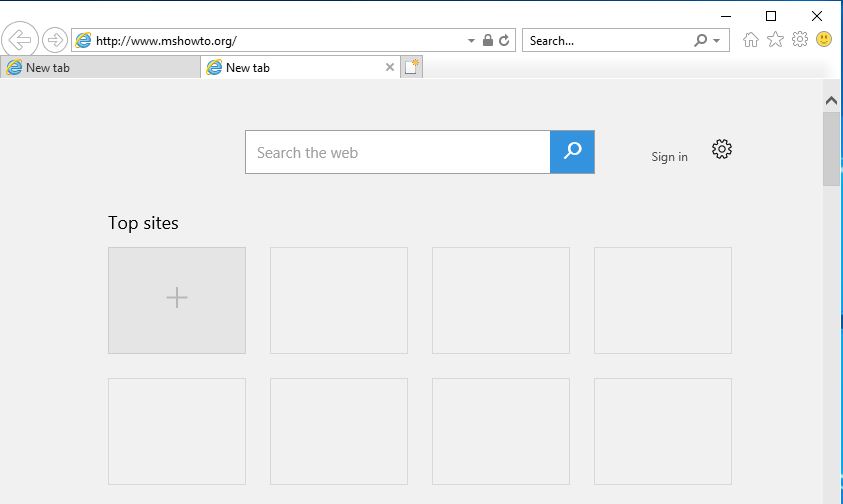Click the smiley feedback icon

coord(824,39)
